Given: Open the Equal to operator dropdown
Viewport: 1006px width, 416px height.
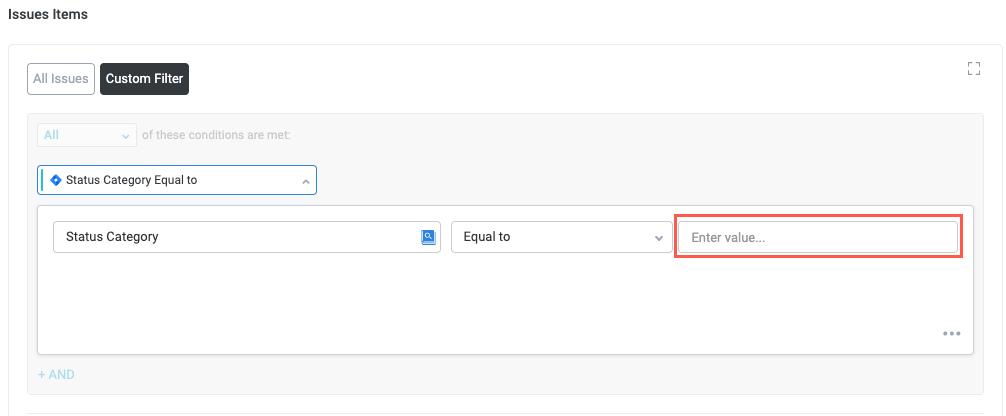Looking at the screenshot, I should (x=560, y=237).
